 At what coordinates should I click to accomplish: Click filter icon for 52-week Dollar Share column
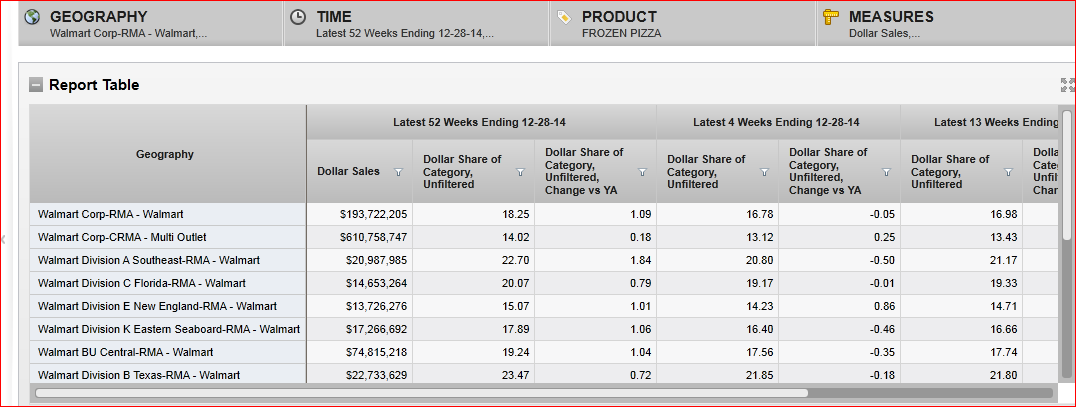click(x=520, y=172)
